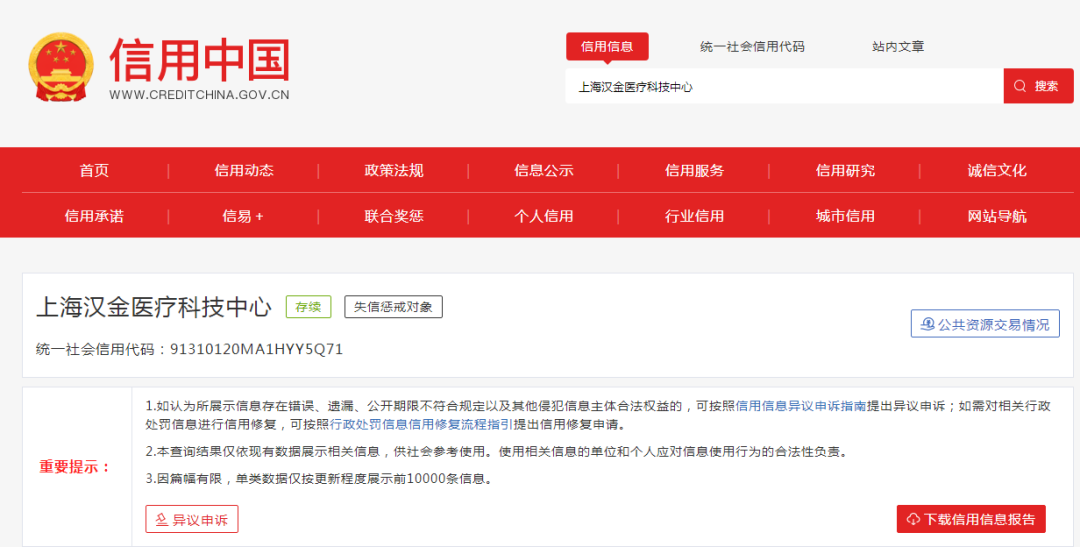Screen dimensions: 1080x547
Task: Click 下载信用信息报告 button text
Action: 979,519
